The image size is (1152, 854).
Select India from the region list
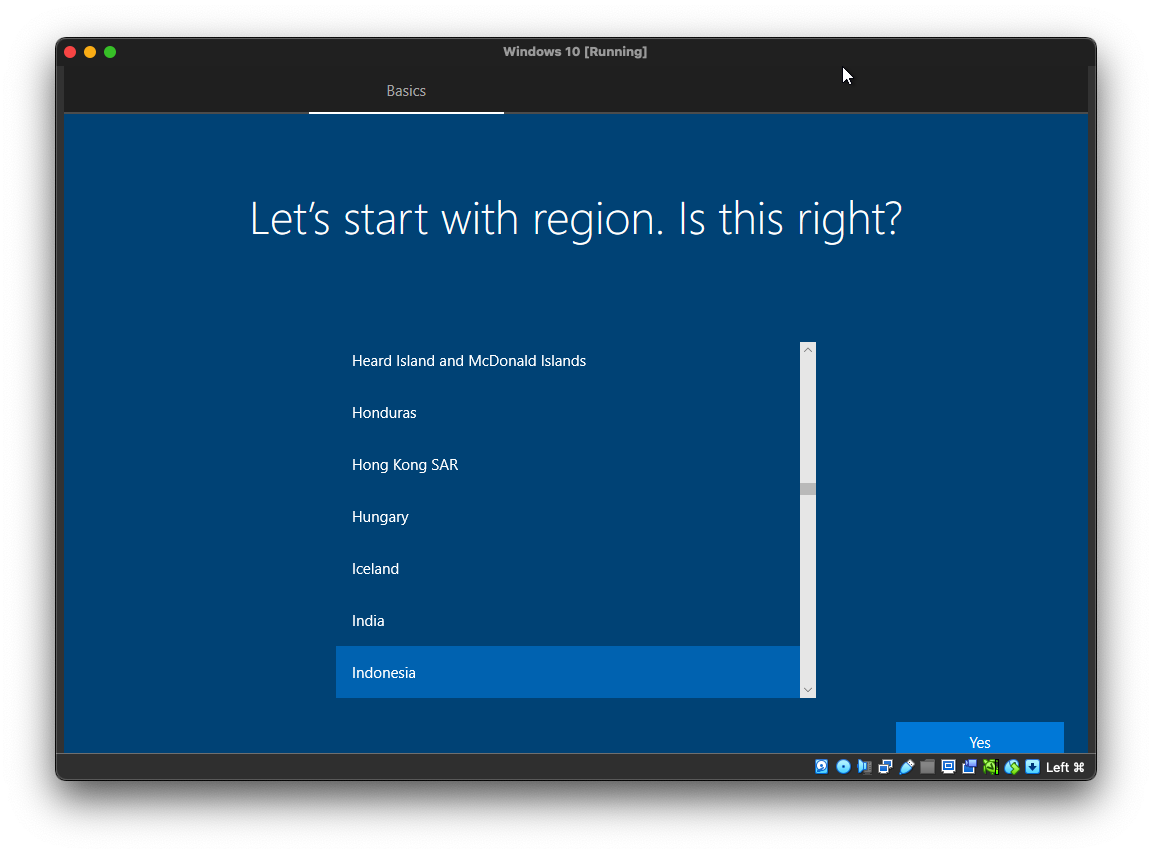point(368,621)
